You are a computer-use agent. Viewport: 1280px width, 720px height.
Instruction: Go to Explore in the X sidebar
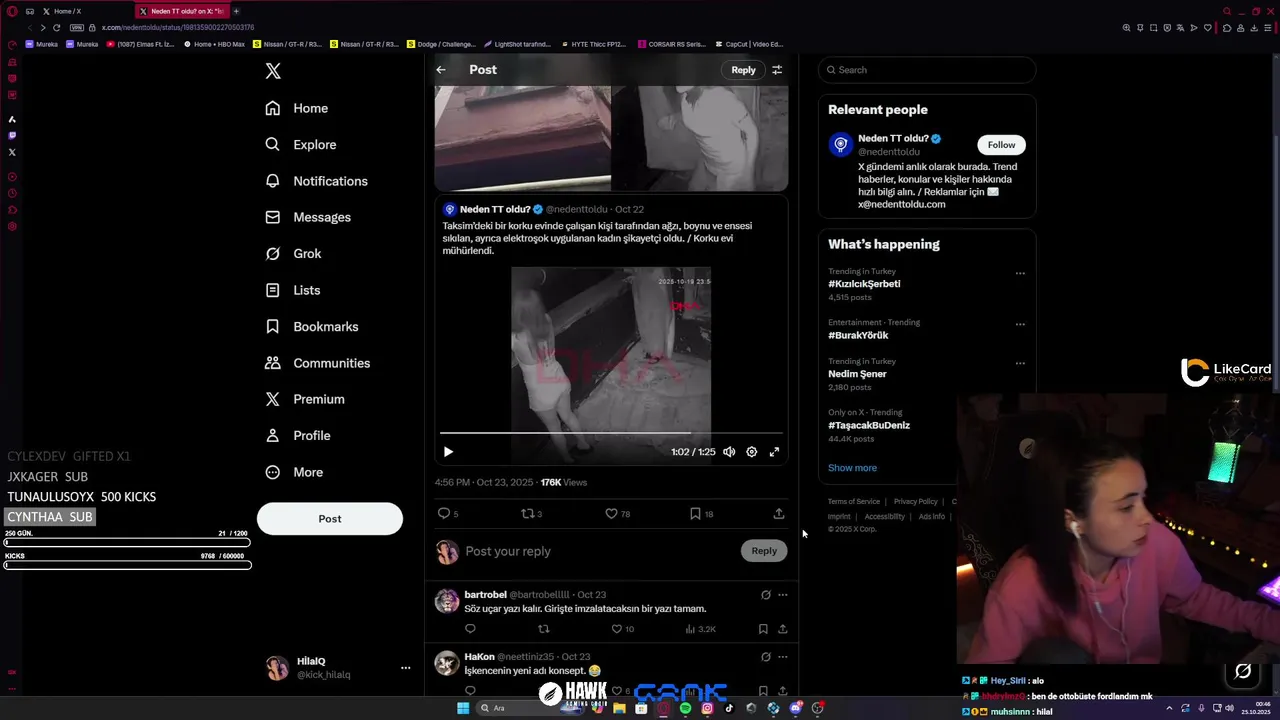pyautogui.click(x=300, y=145)
